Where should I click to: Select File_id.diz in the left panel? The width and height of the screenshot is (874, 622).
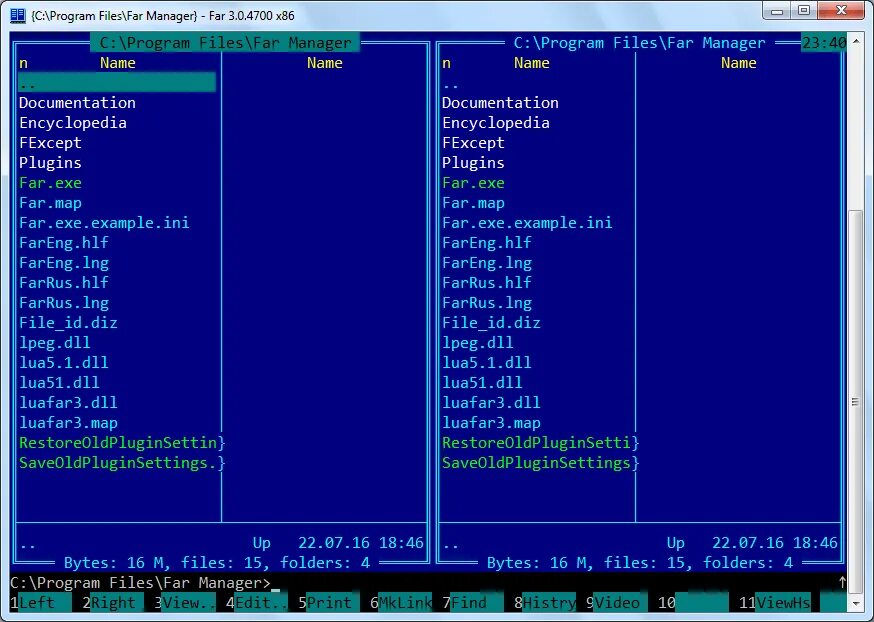(68, 323)
